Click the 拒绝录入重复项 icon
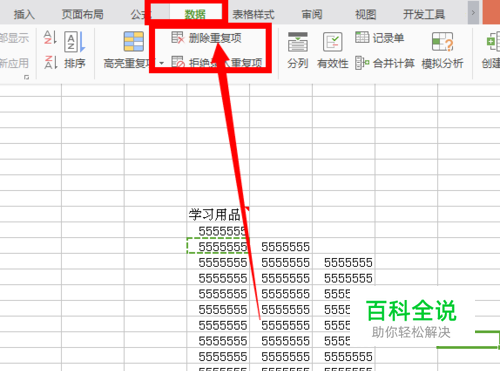 178,62
